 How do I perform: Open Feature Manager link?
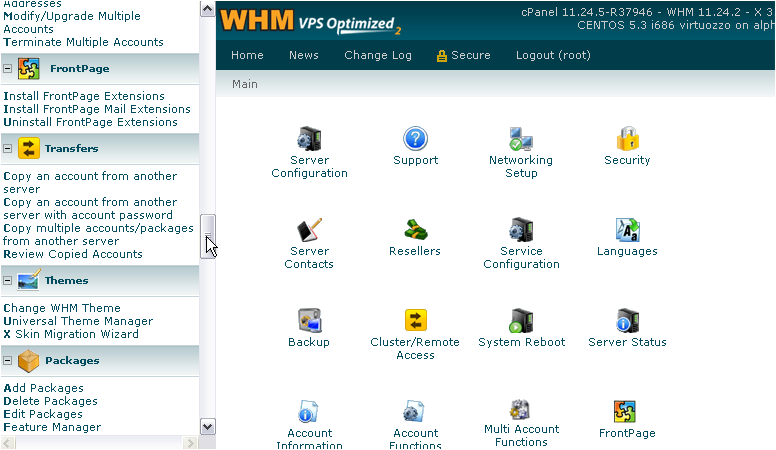click(52, 427)
